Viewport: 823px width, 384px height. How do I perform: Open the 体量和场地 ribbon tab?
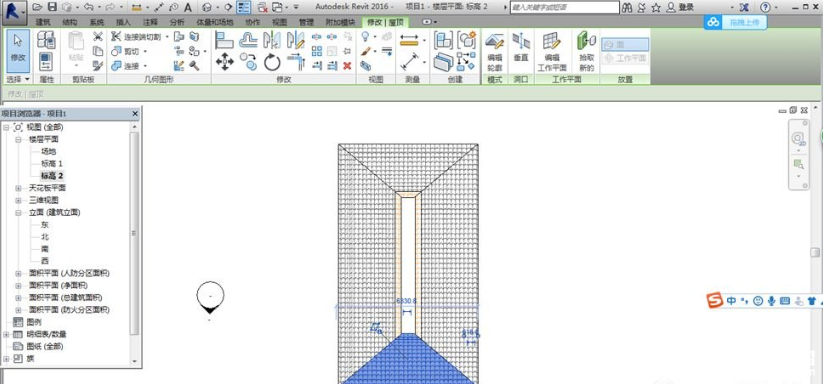point(215,23)
